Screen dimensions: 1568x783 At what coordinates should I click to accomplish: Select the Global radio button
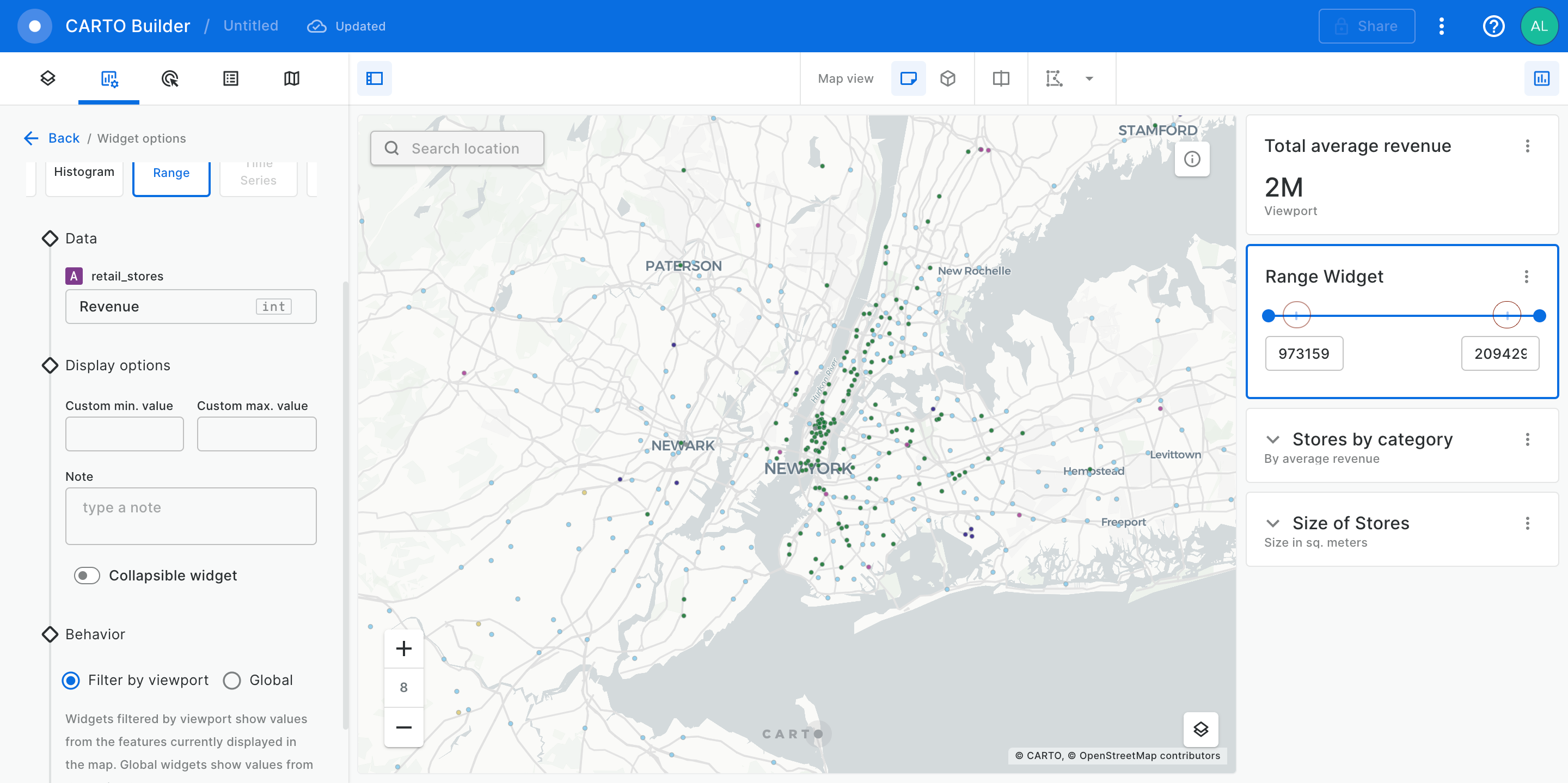pos(232,680)
